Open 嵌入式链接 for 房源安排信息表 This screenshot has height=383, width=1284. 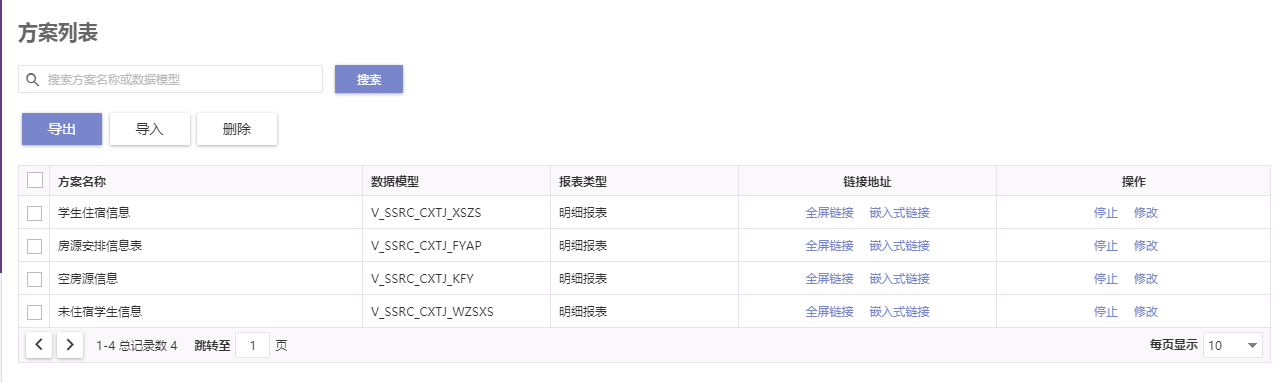[x=900, y=246]
